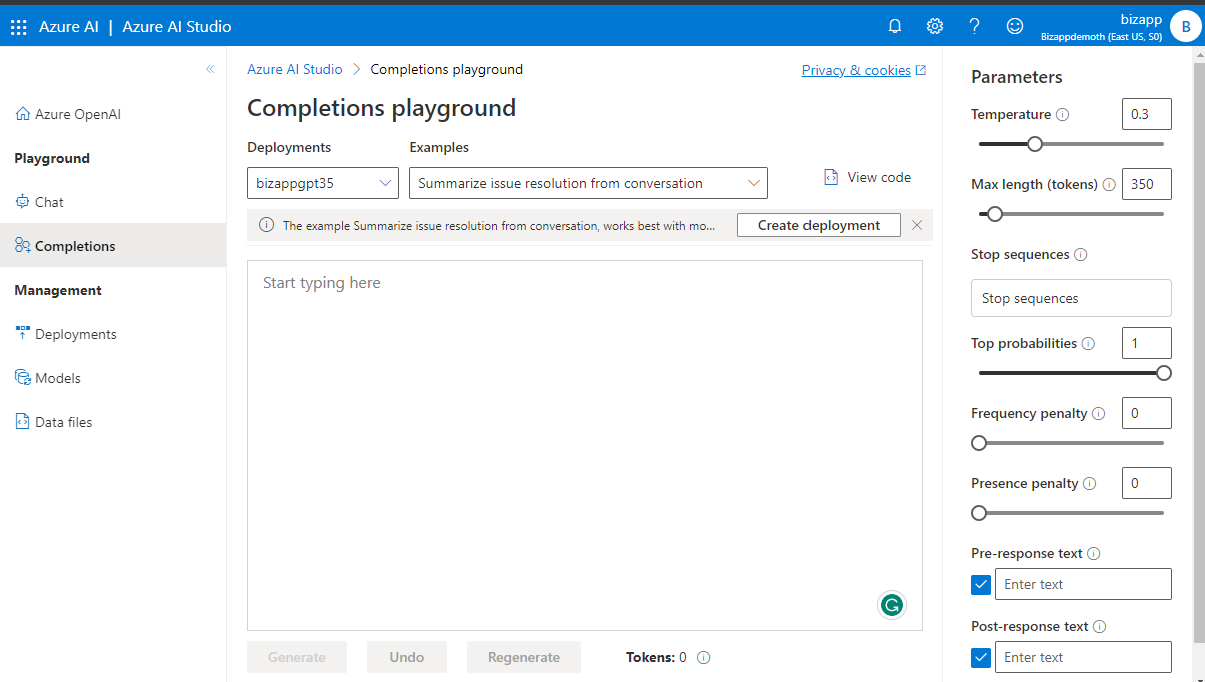The image size is (1205, 682).
Task: Show Presence penalty info tooltip
Action: [1090, 483]
